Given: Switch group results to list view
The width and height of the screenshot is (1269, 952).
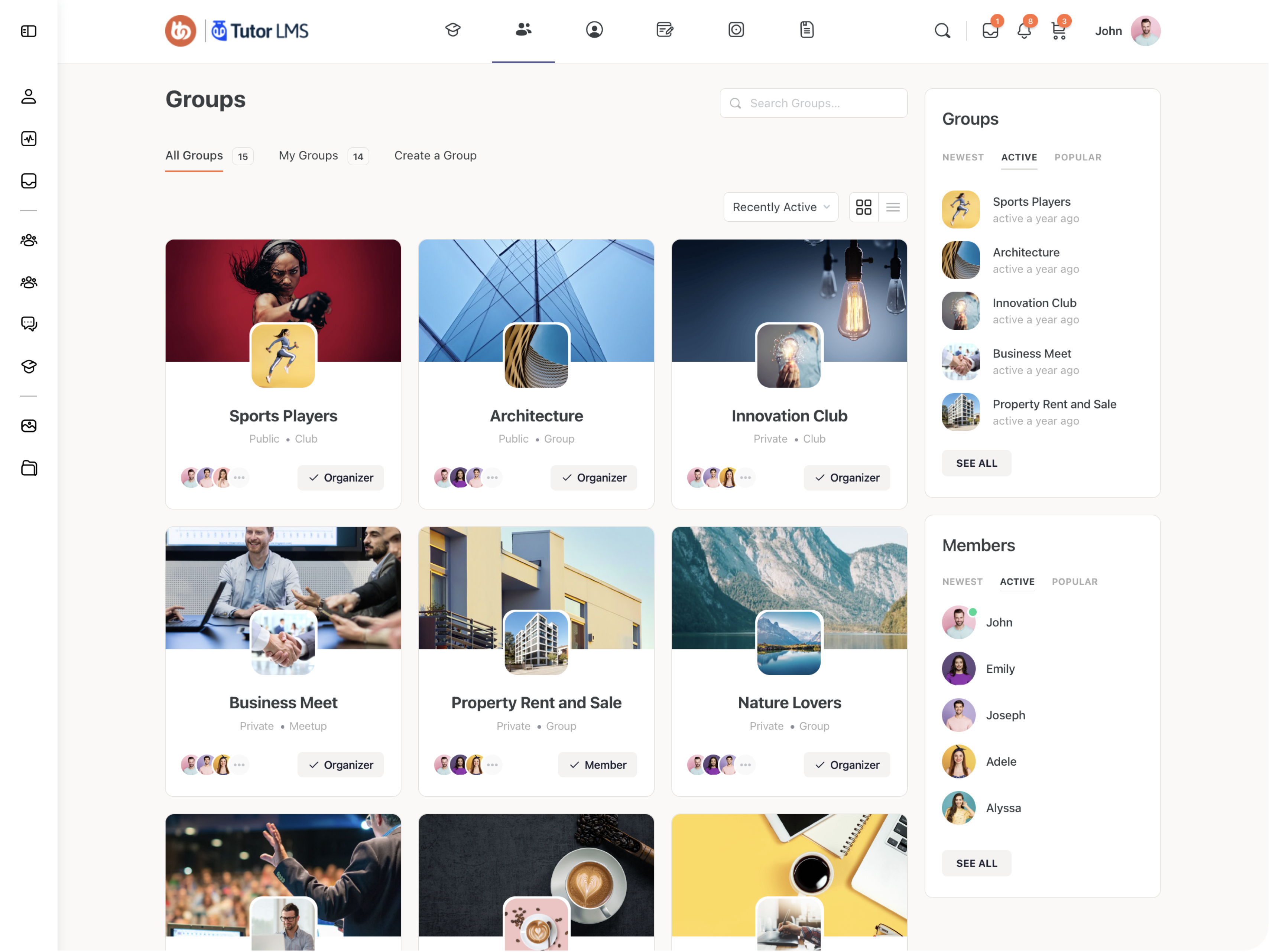Looking at the screenshot, I should click(893, 207).
